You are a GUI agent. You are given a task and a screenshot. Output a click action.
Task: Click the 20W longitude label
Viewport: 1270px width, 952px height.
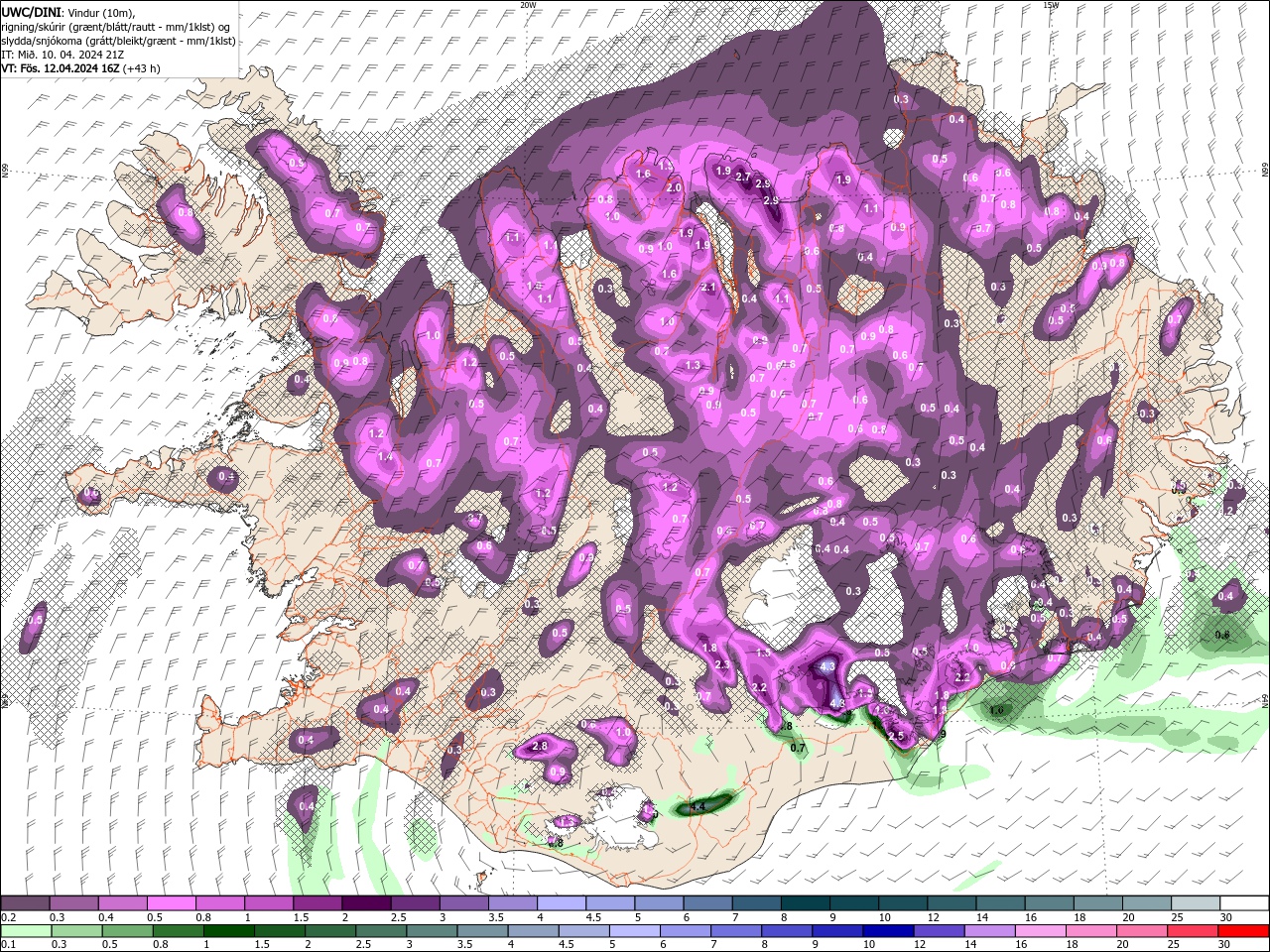[529, 5]
